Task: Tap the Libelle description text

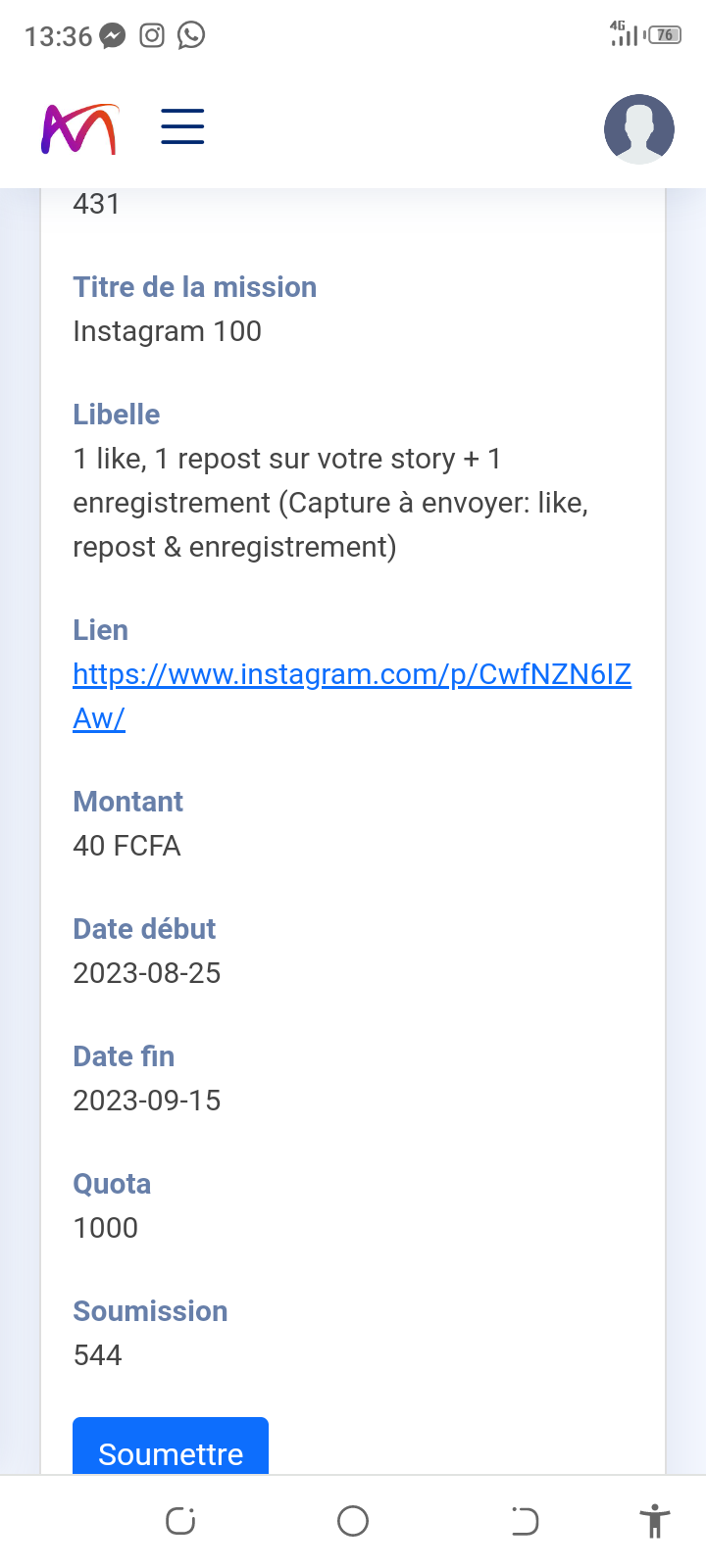Action: click(x=330, y=503)
